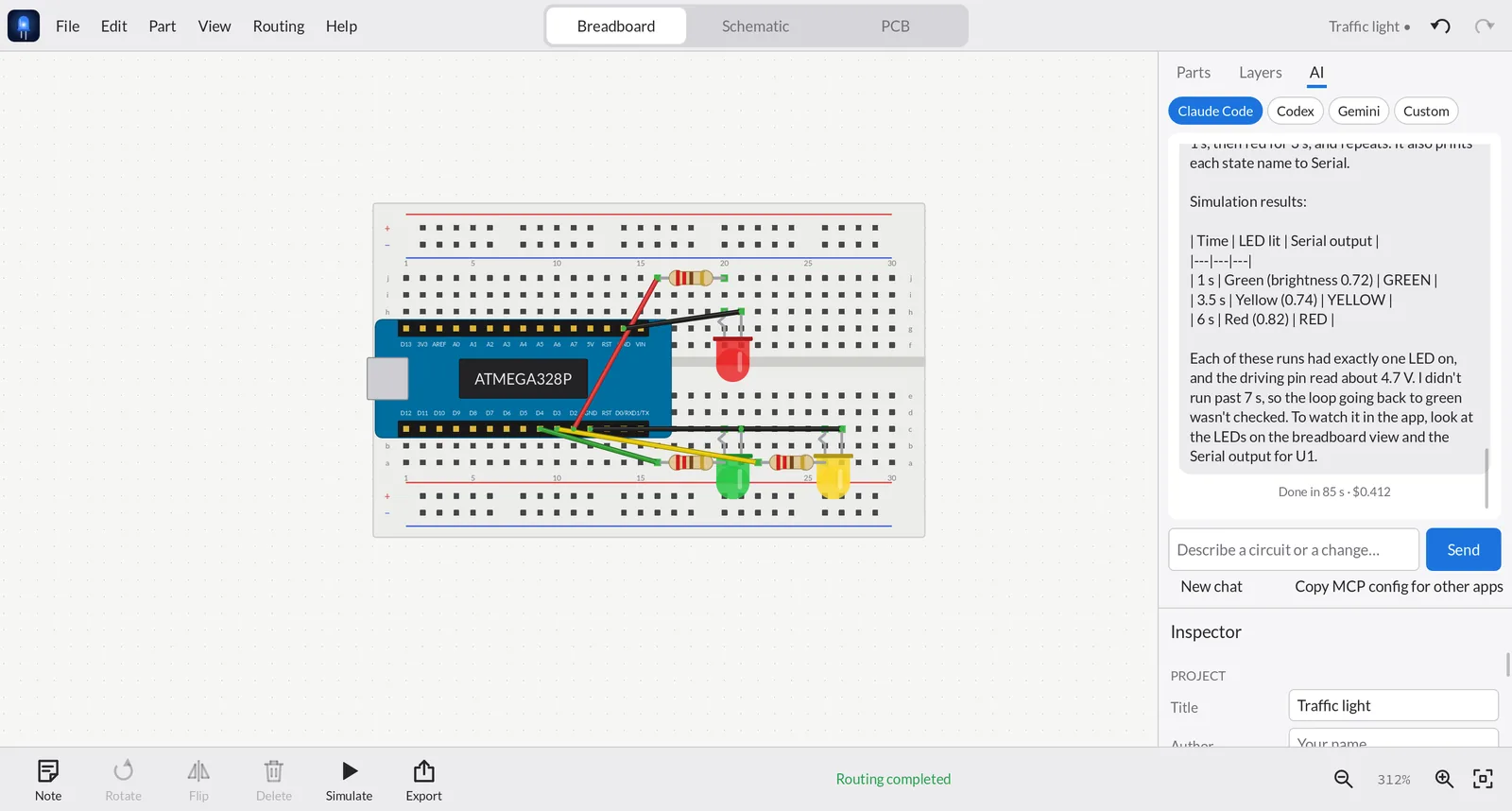Open the Routing menu
The image size is (1512, 811).
(279, 26)
